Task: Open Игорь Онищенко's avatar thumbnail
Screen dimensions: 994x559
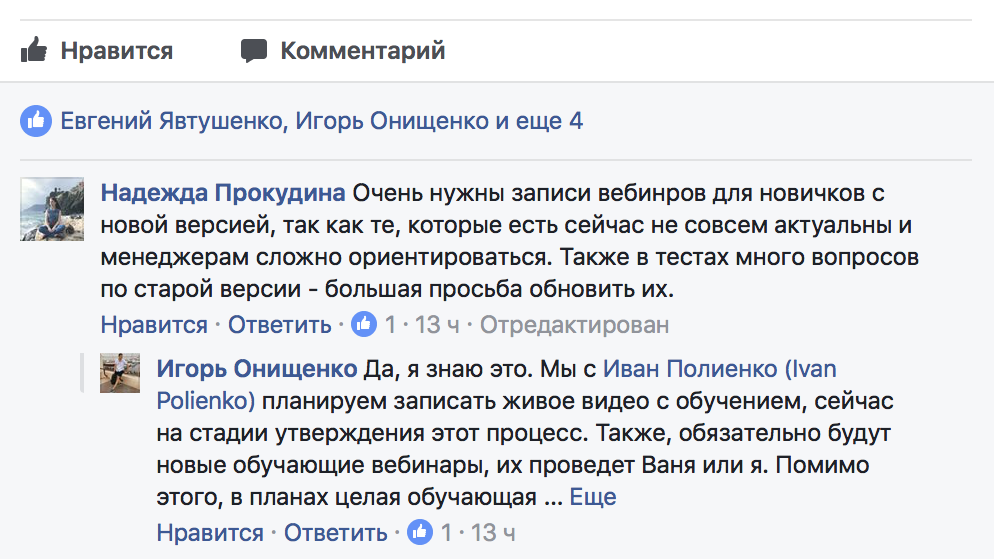Action: click(x=120, y=373)
